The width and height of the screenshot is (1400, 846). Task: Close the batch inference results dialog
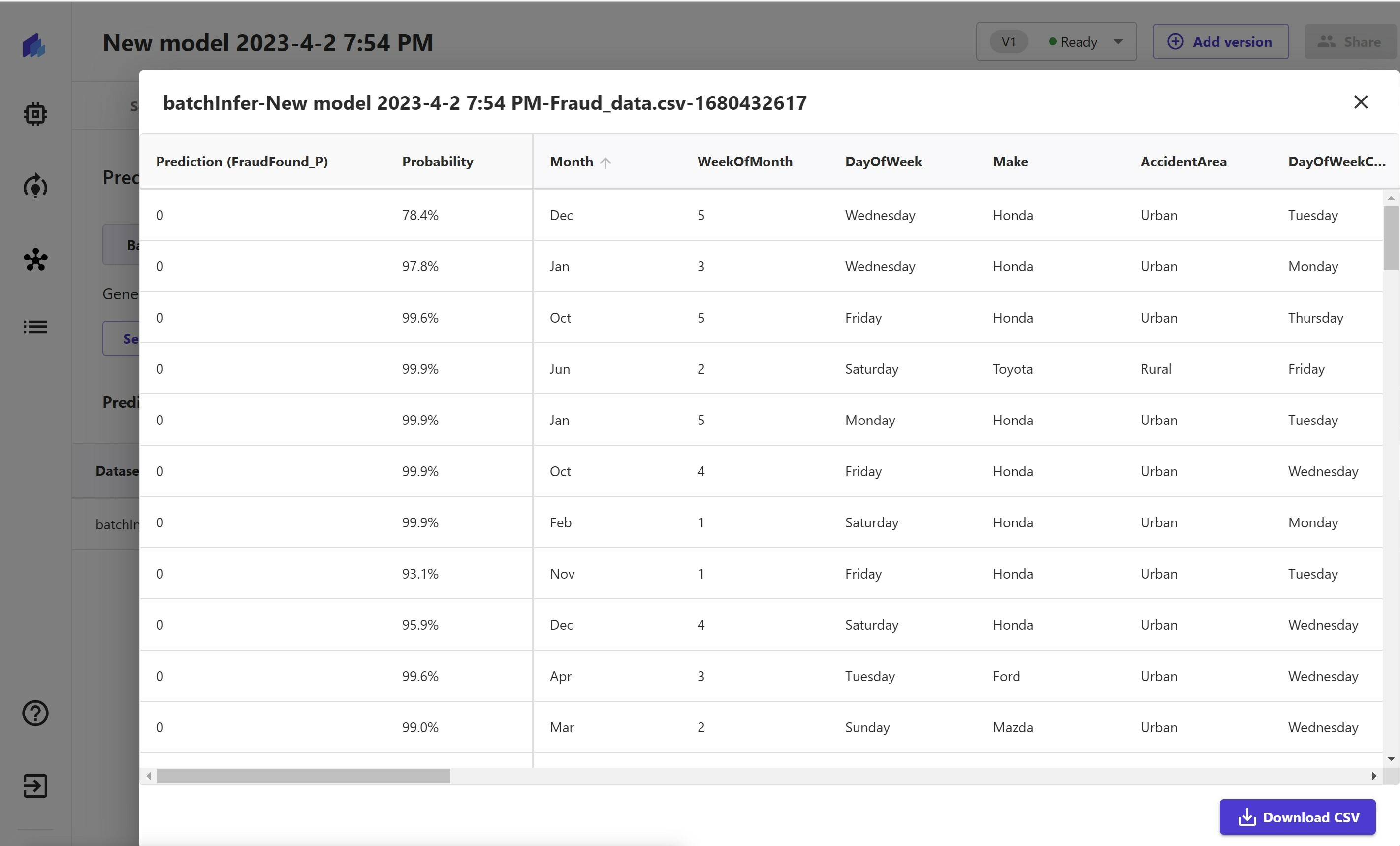[1361, 102]
